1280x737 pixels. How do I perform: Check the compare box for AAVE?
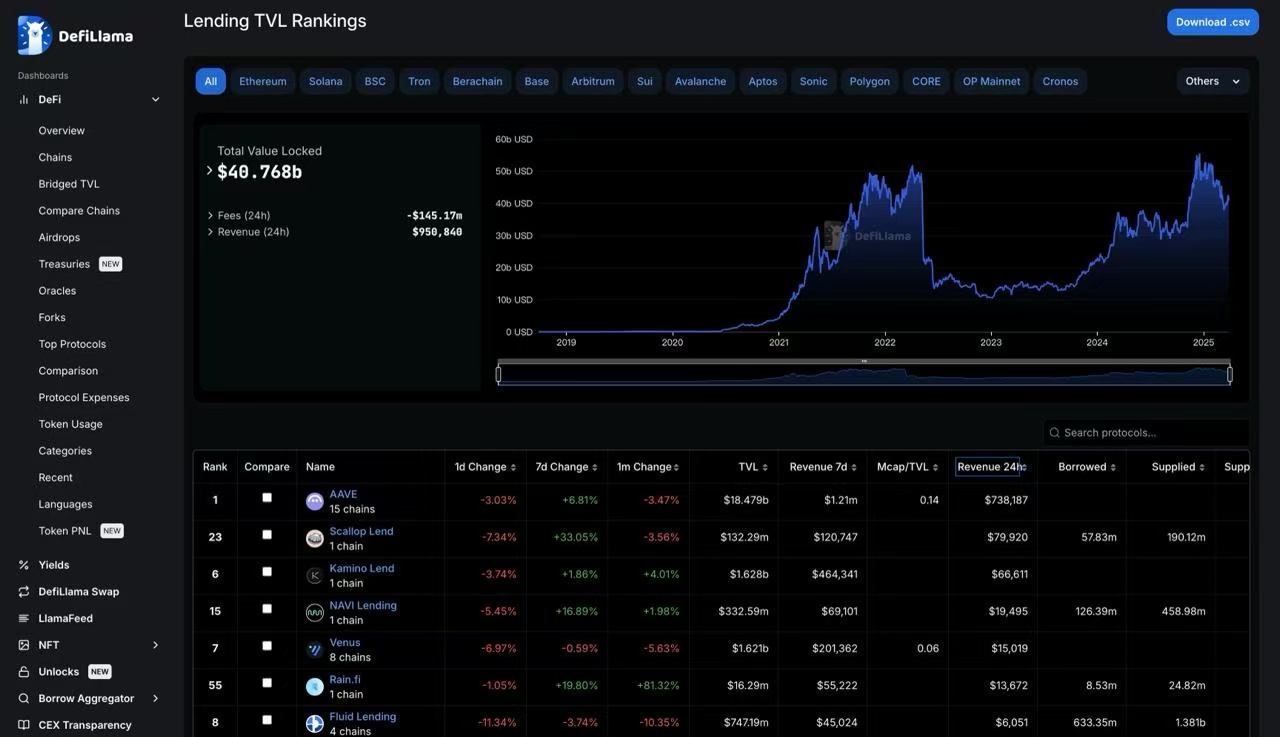pos(267,497)
